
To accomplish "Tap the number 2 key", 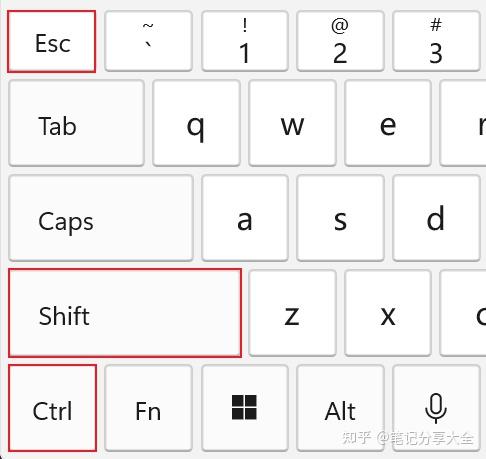I will click(340, 41).
